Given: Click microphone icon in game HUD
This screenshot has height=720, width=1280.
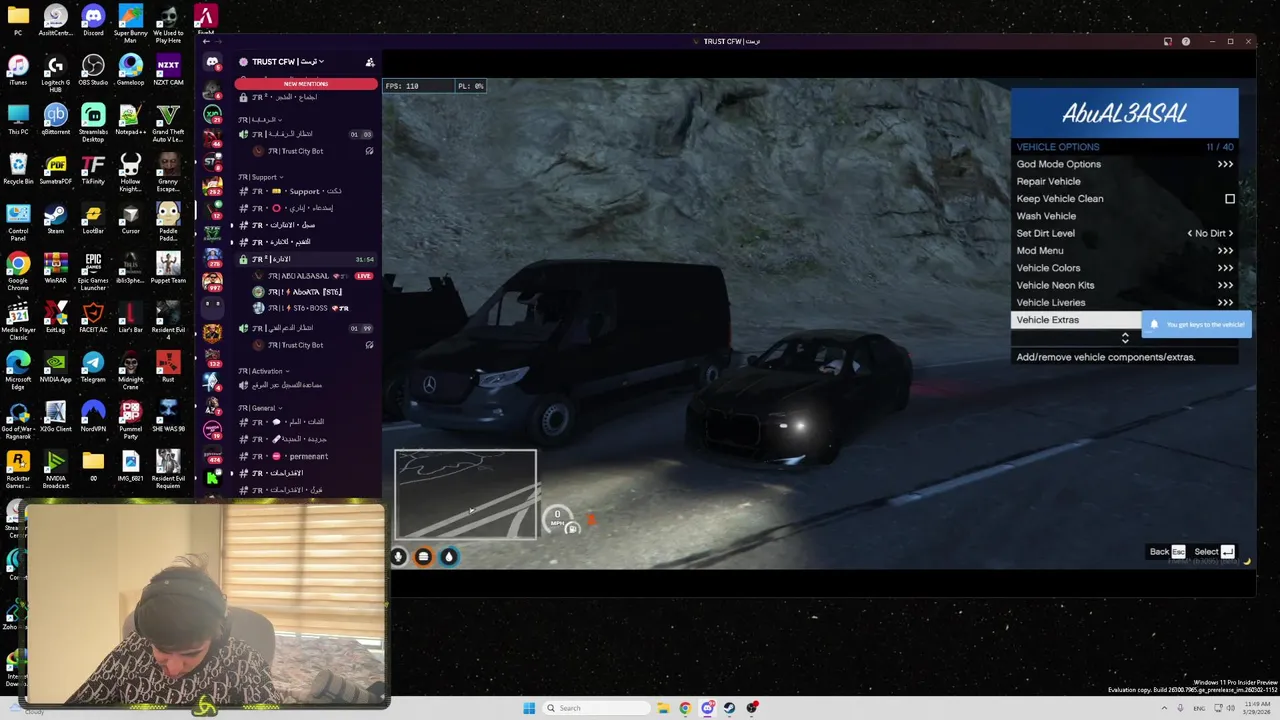Looking at the screenshot, I should pos(398,557).
